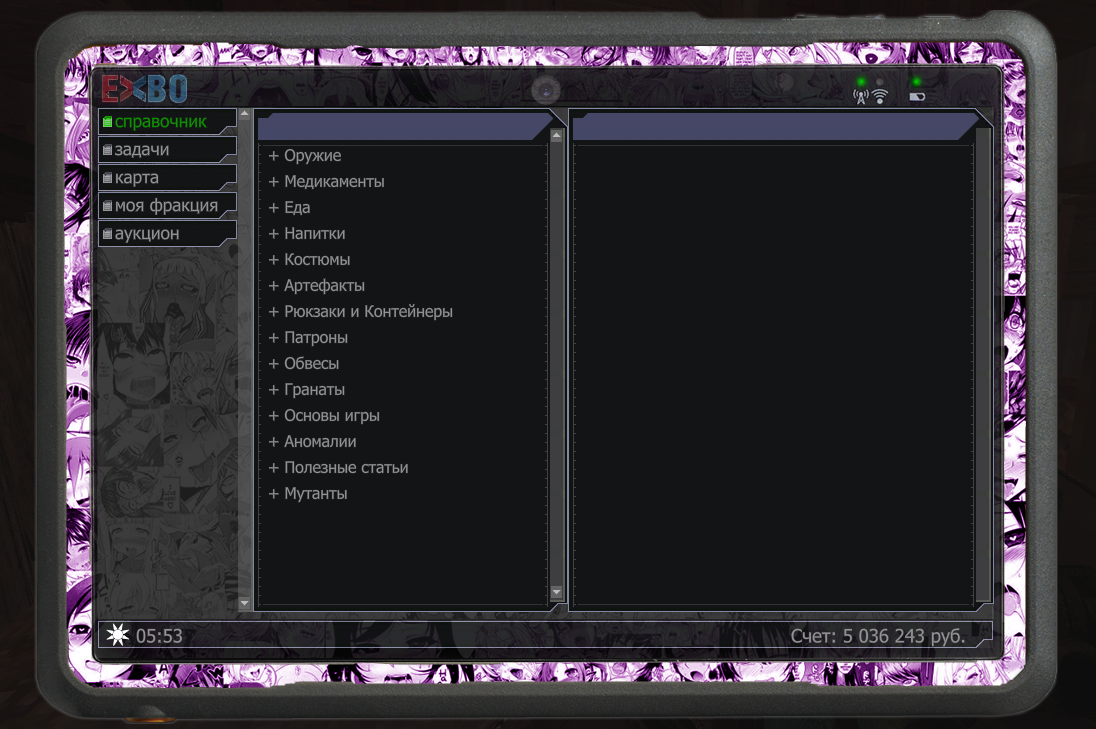Screen dimensions: 1096x729
Task: Expand the Патроны category plus sign
Action: [x=273, y=338]
